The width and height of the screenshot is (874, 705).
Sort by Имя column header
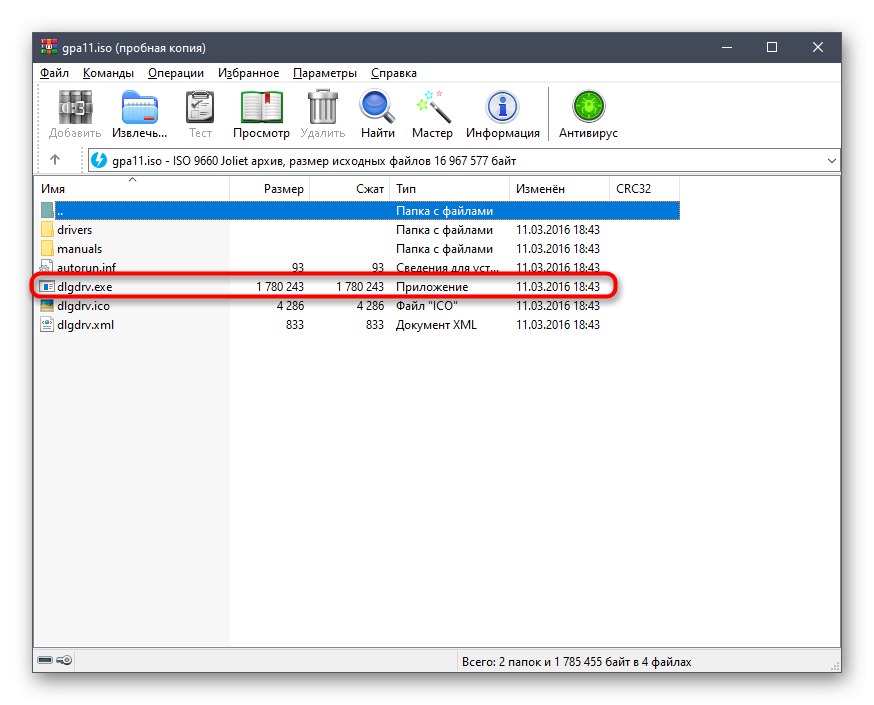click(133, 188)
